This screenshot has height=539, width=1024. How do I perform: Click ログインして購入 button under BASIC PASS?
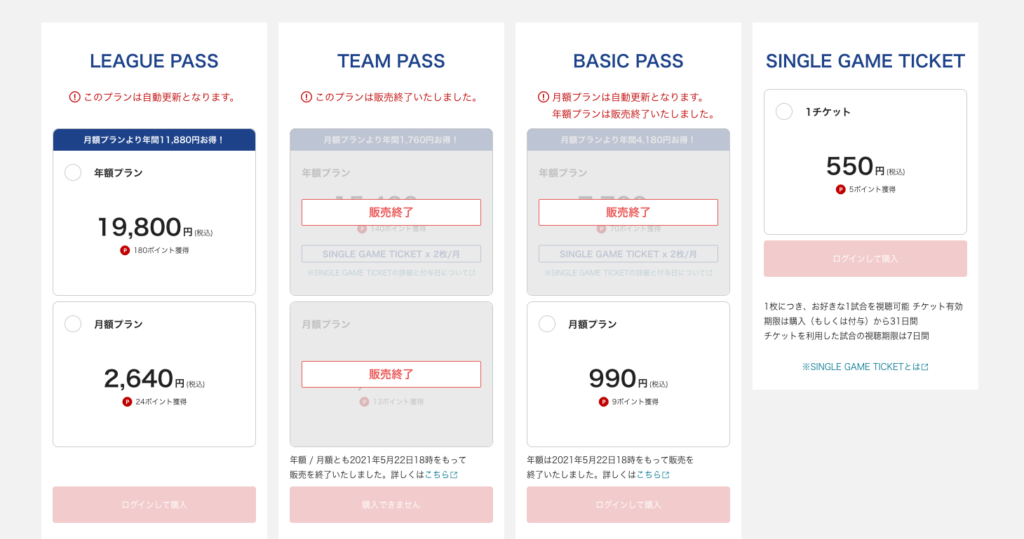click(x=628, y=504)
